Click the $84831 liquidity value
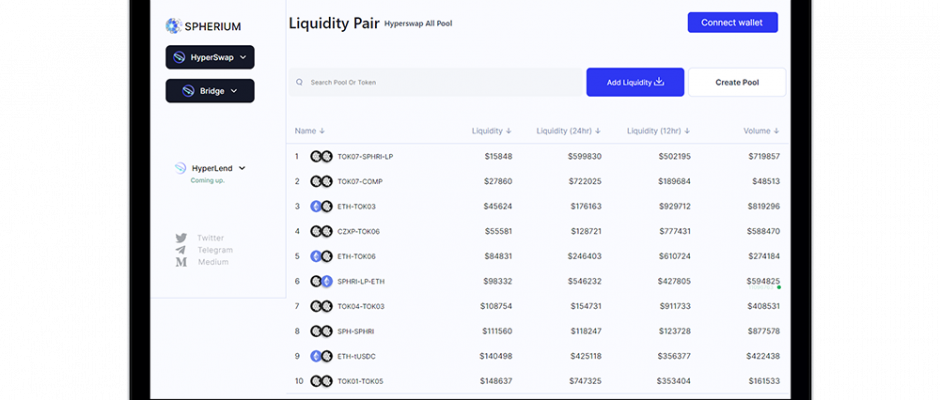Viewport: 940px width, 400px height. point(498,256)
